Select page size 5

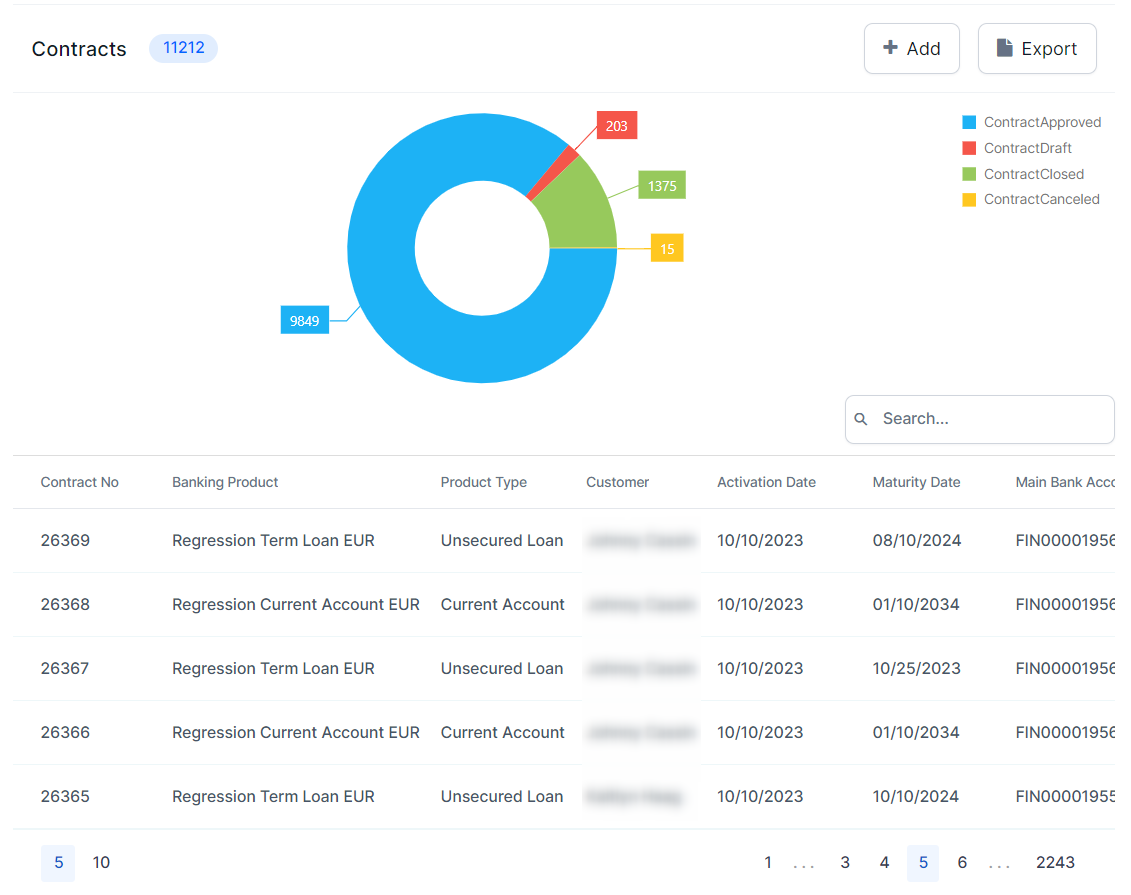[x=58, y=862]
